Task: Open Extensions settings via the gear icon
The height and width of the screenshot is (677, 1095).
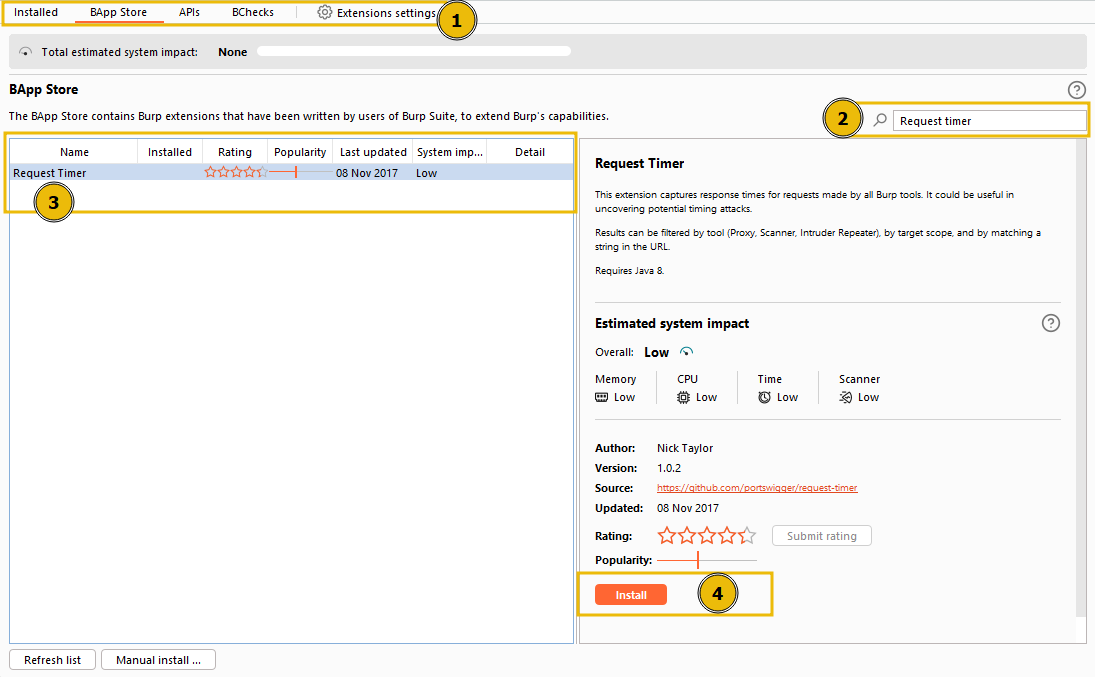Action: pyautogui.click(x=323, y=12)
